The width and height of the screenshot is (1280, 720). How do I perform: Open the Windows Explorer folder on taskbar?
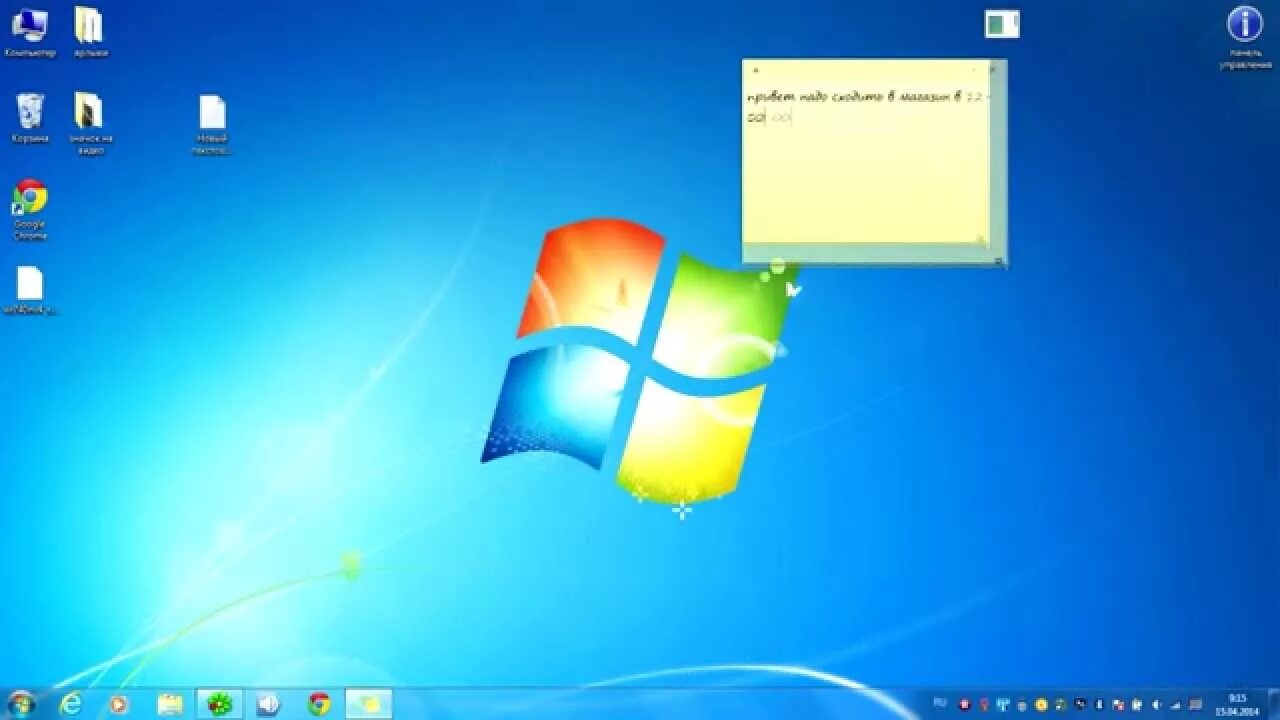click(170, 704)
